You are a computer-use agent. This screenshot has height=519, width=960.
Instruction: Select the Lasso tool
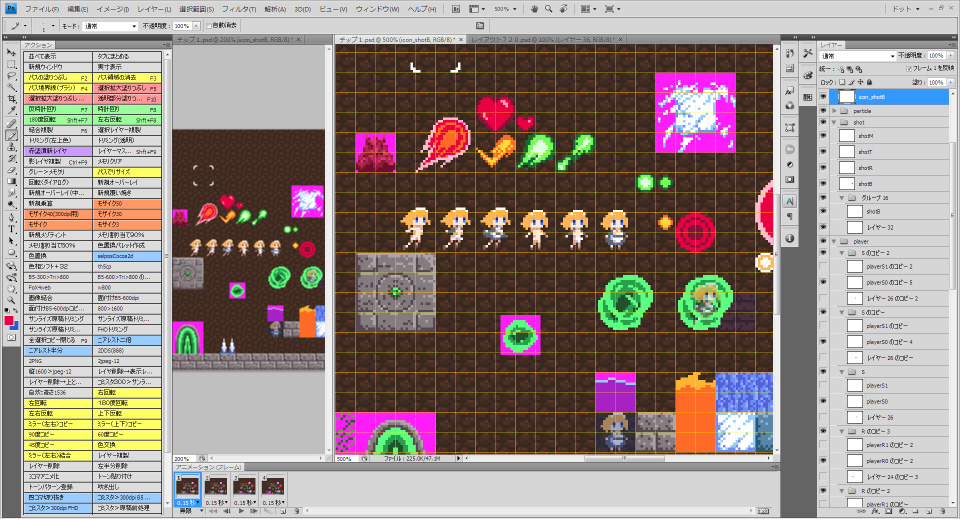(11, 76)
